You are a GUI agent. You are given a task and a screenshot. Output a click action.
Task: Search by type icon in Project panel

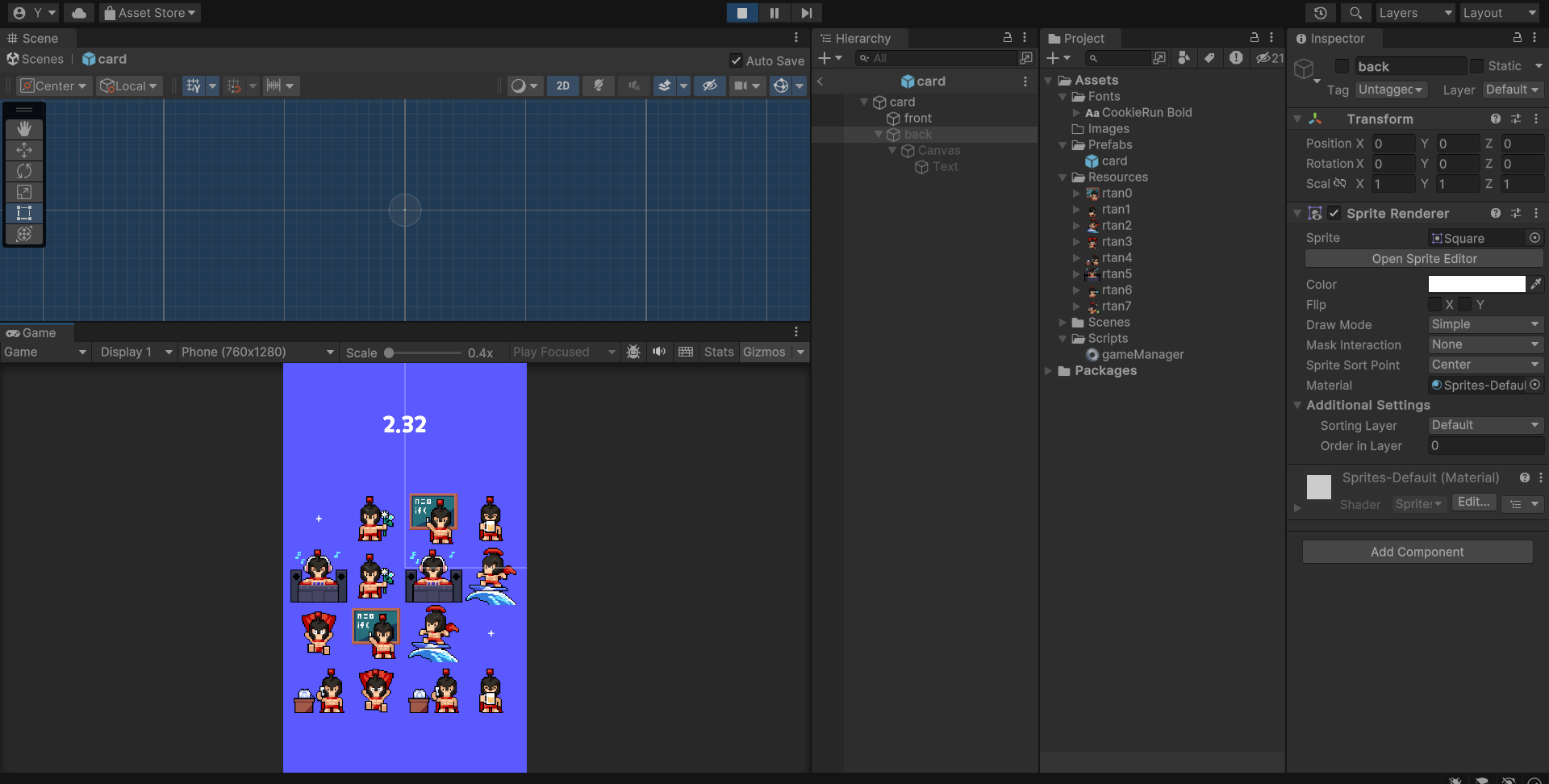tap(1184, 58)
